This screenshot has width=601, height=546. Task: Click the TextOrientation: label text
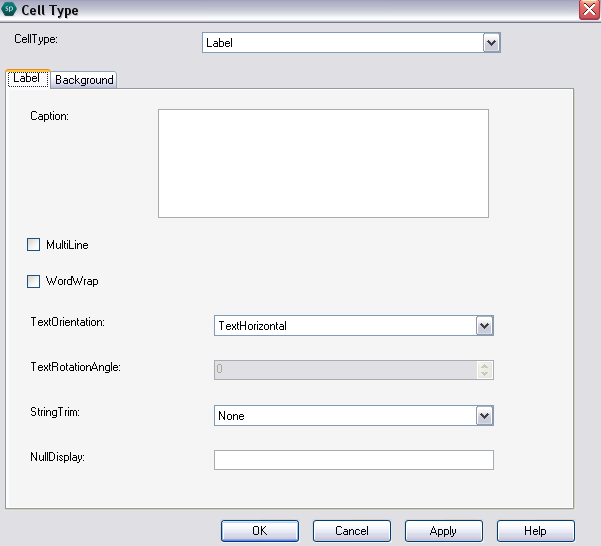point(67,322)
